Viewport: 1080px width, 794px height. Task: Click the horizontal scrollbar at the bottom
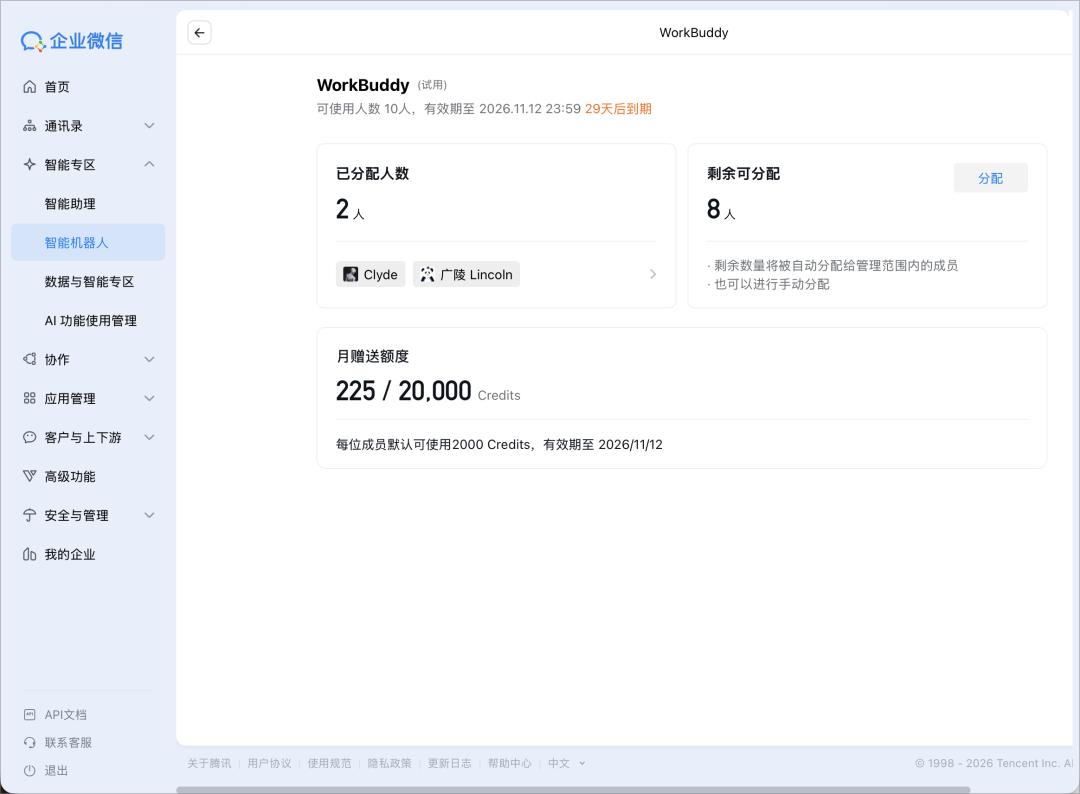coord(573,790)
